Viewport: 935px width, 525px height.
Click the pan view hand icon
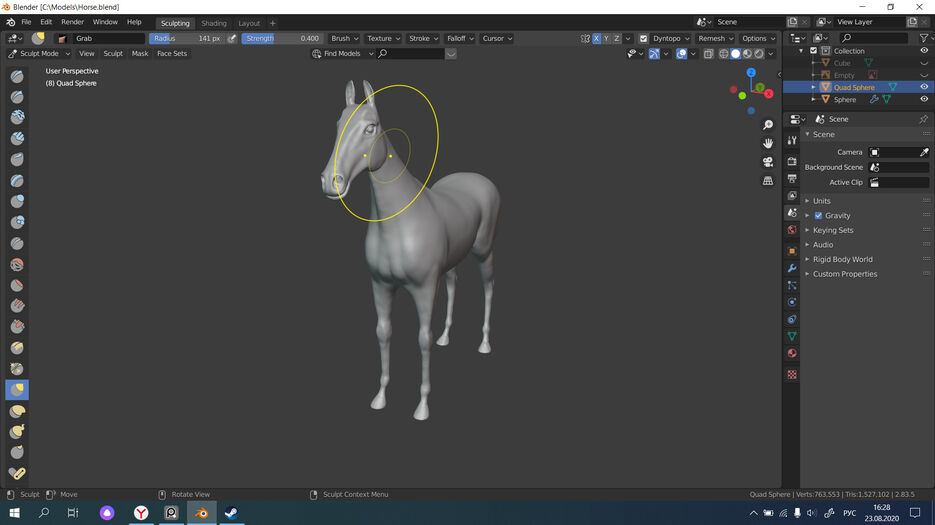[x=768, y=143]
